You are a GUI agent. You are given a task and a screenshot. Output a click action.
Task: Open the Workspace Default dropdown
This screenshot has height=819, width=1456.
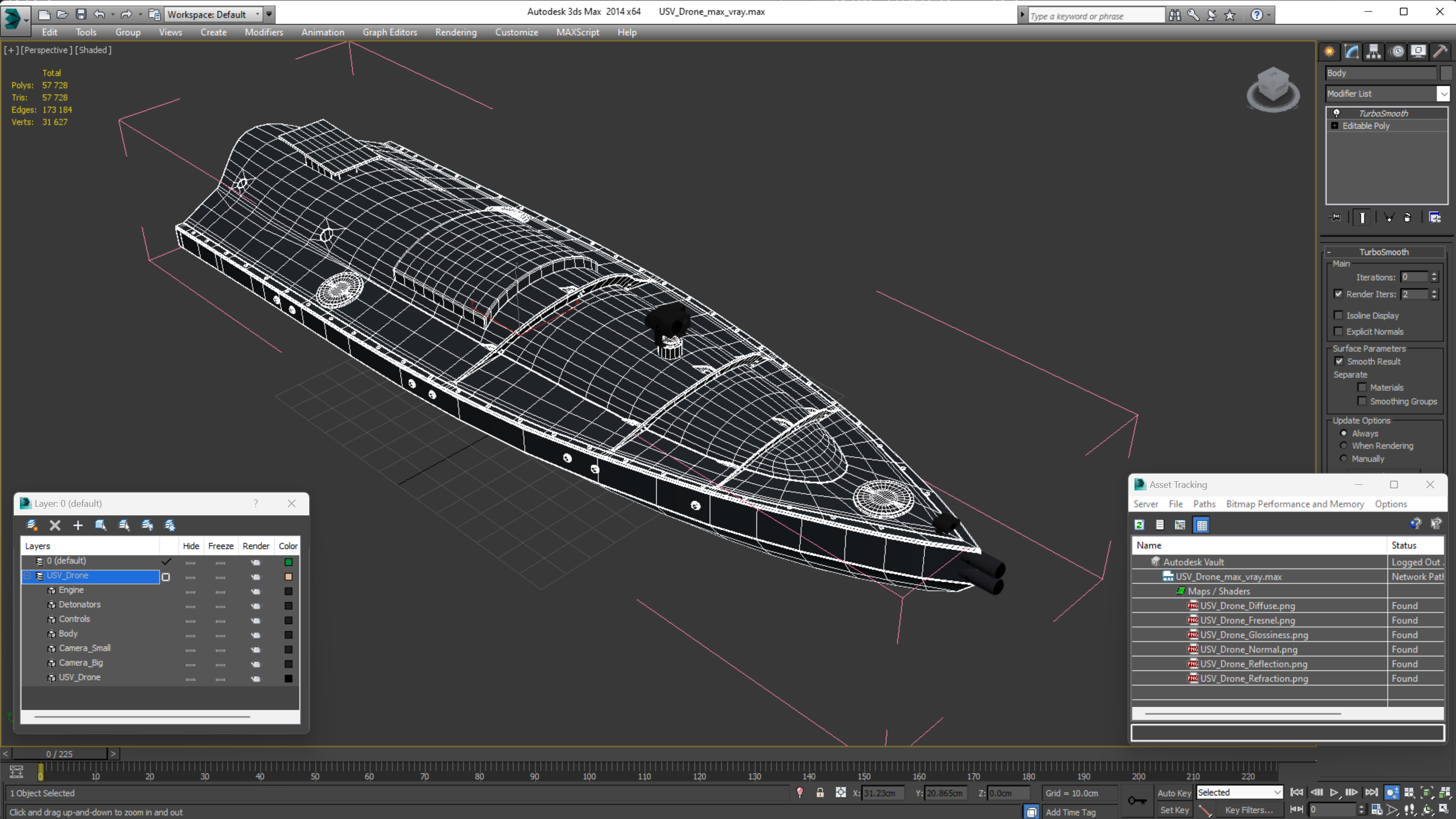pyautogui.click(x=213, y=14)
